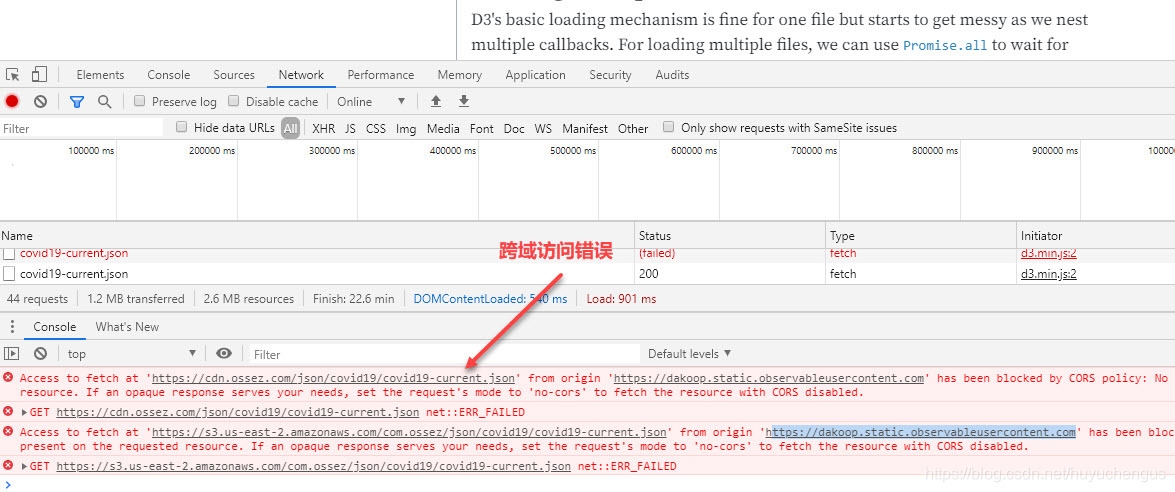Open the What's New drawer tab
The width and height of the screenshot is (1175, 492).
point(127,327)
